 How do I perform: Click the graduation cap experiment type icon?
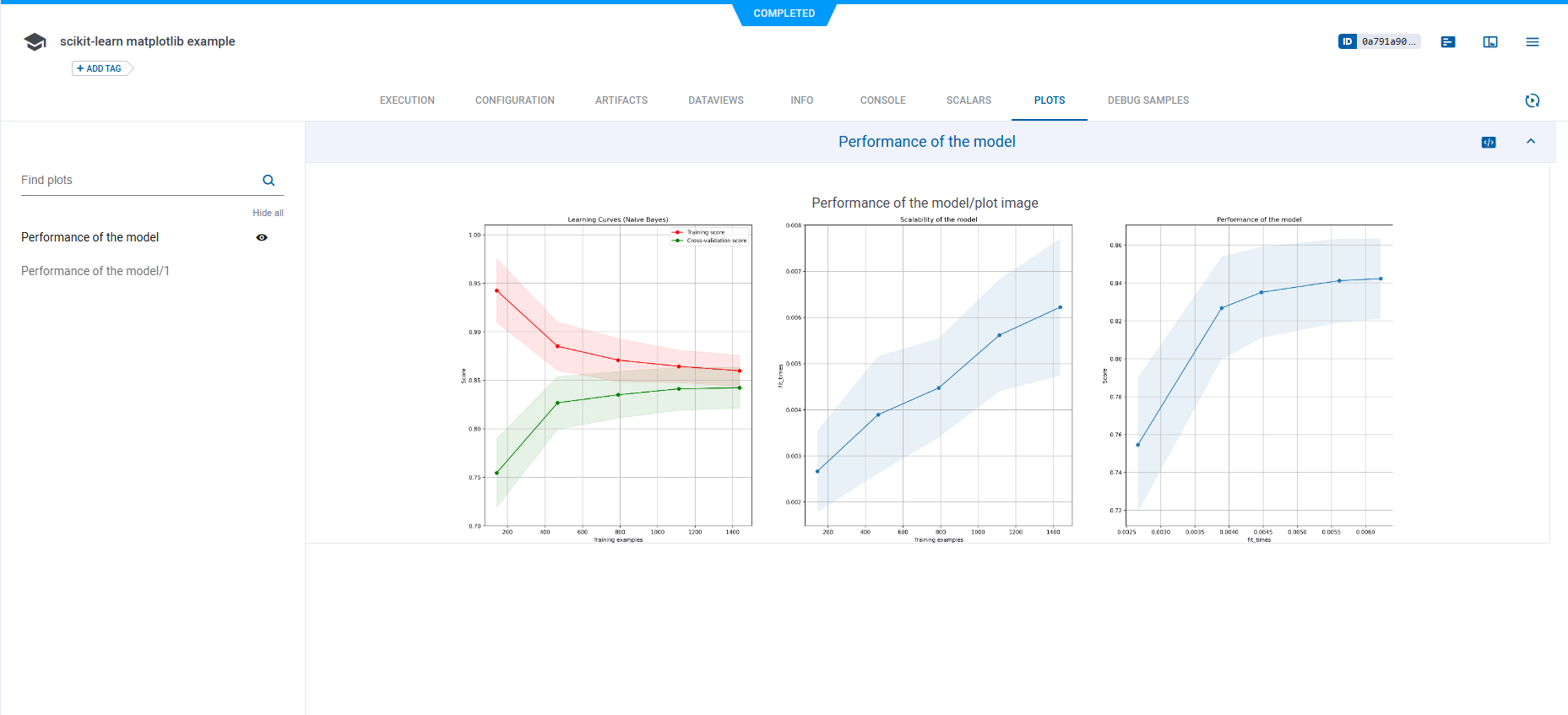(35, 41)
